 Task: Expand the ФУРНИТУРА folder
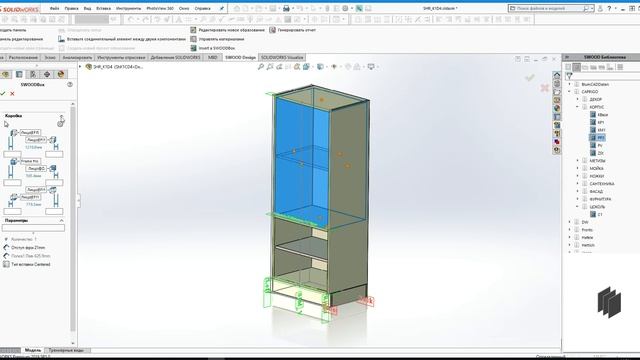(x=578, y=199)
